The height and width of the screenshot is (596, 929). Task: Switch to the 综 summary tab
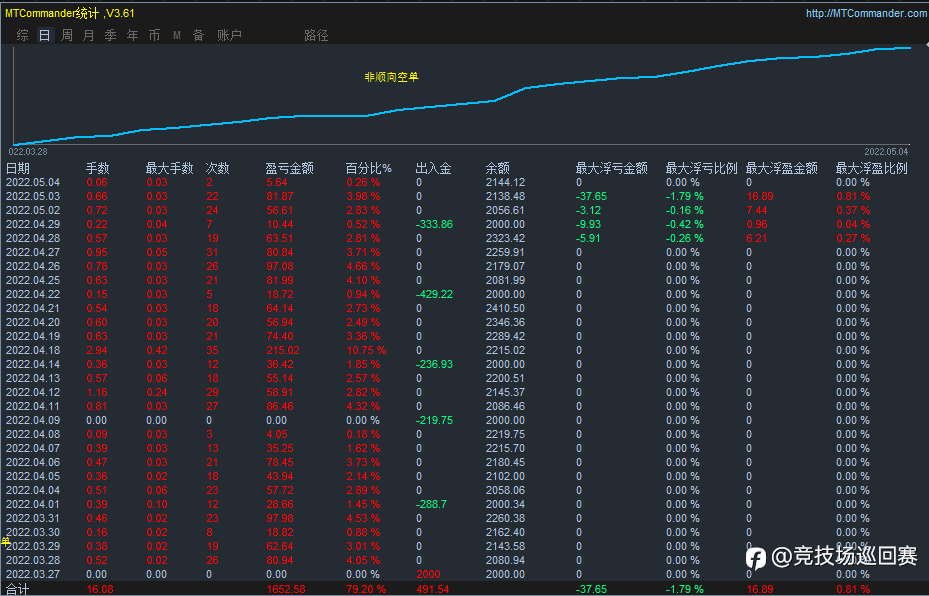(x=23, y=36)
